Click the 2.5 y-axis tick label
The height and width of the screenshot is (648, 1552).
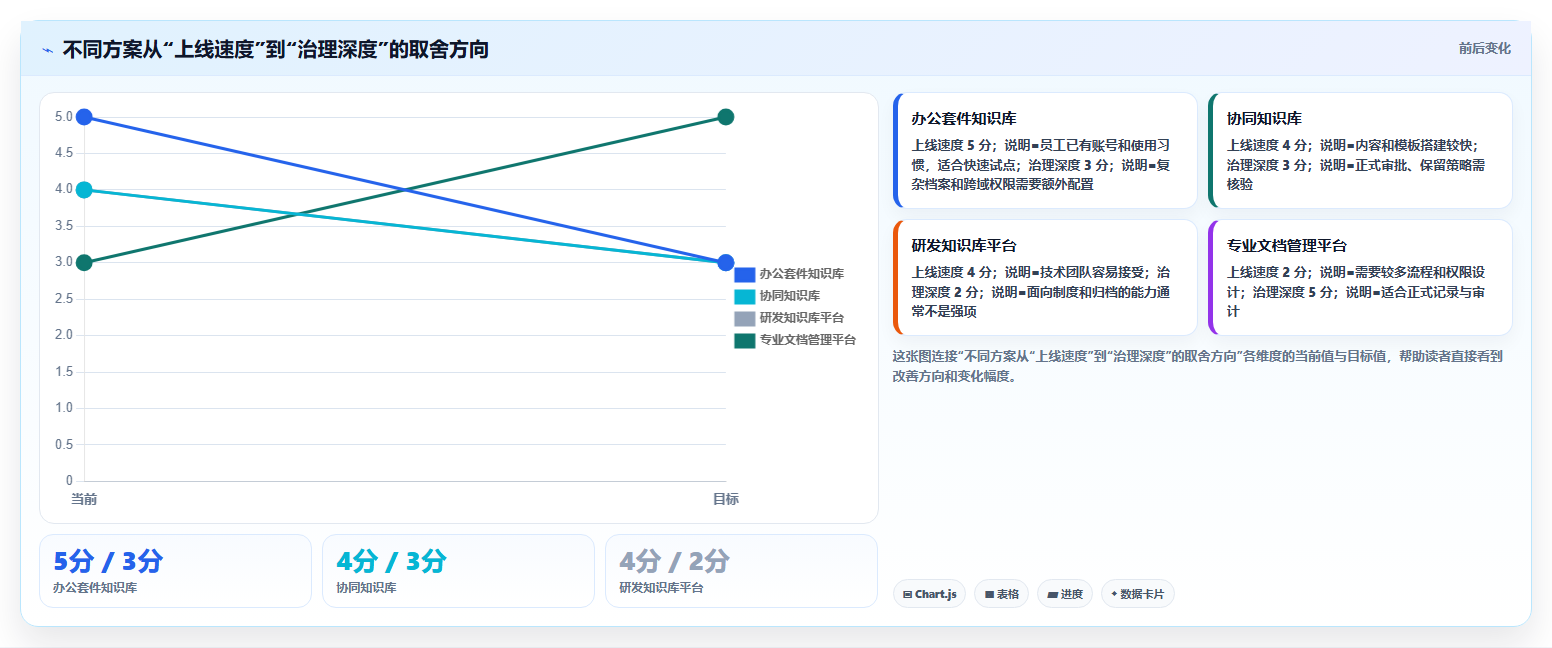64,299
